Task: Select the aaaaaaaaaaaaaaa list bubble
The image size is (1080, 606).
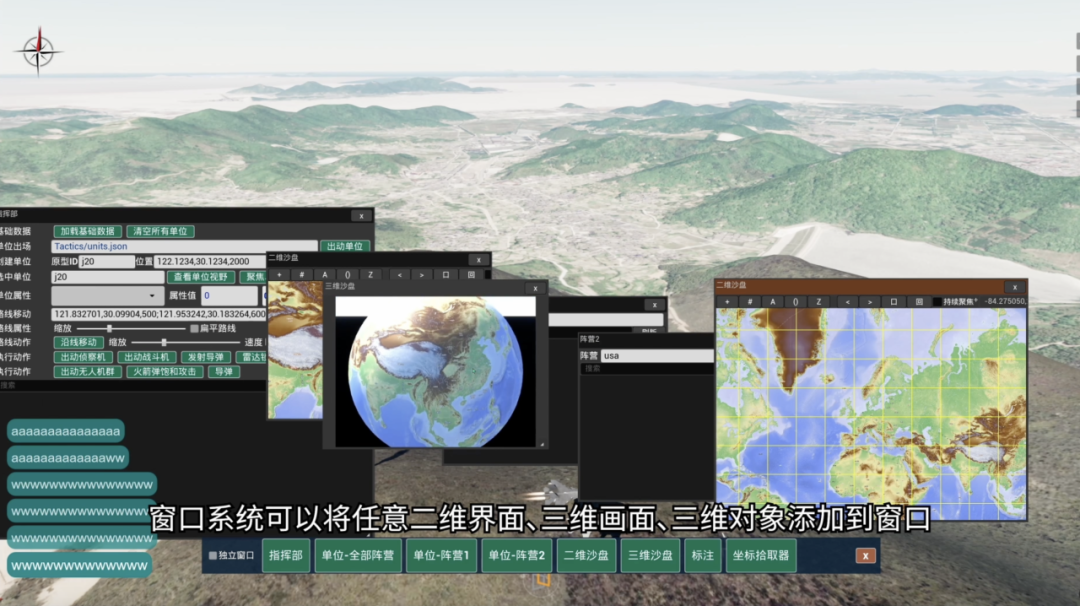Action: (x=65, y=431)
